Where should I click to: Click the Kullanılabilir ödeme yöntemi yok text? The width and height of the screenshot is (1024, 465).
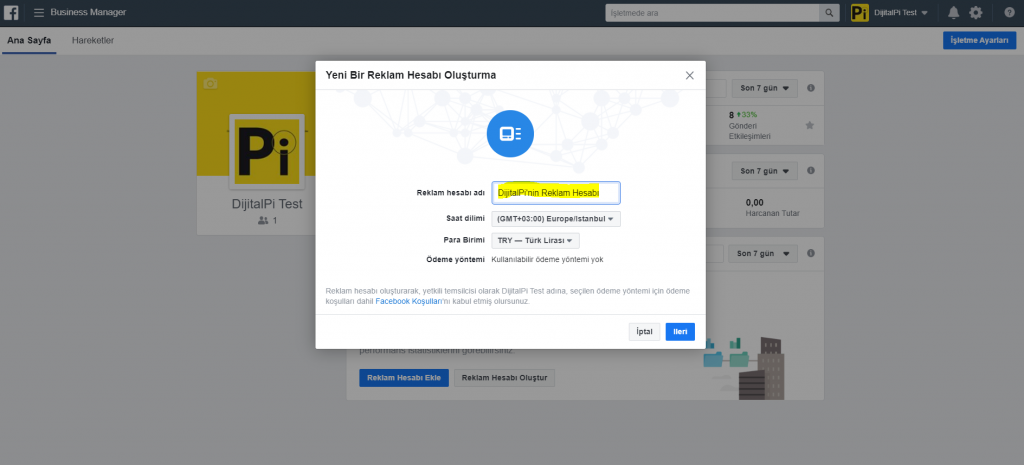[547, 259]
